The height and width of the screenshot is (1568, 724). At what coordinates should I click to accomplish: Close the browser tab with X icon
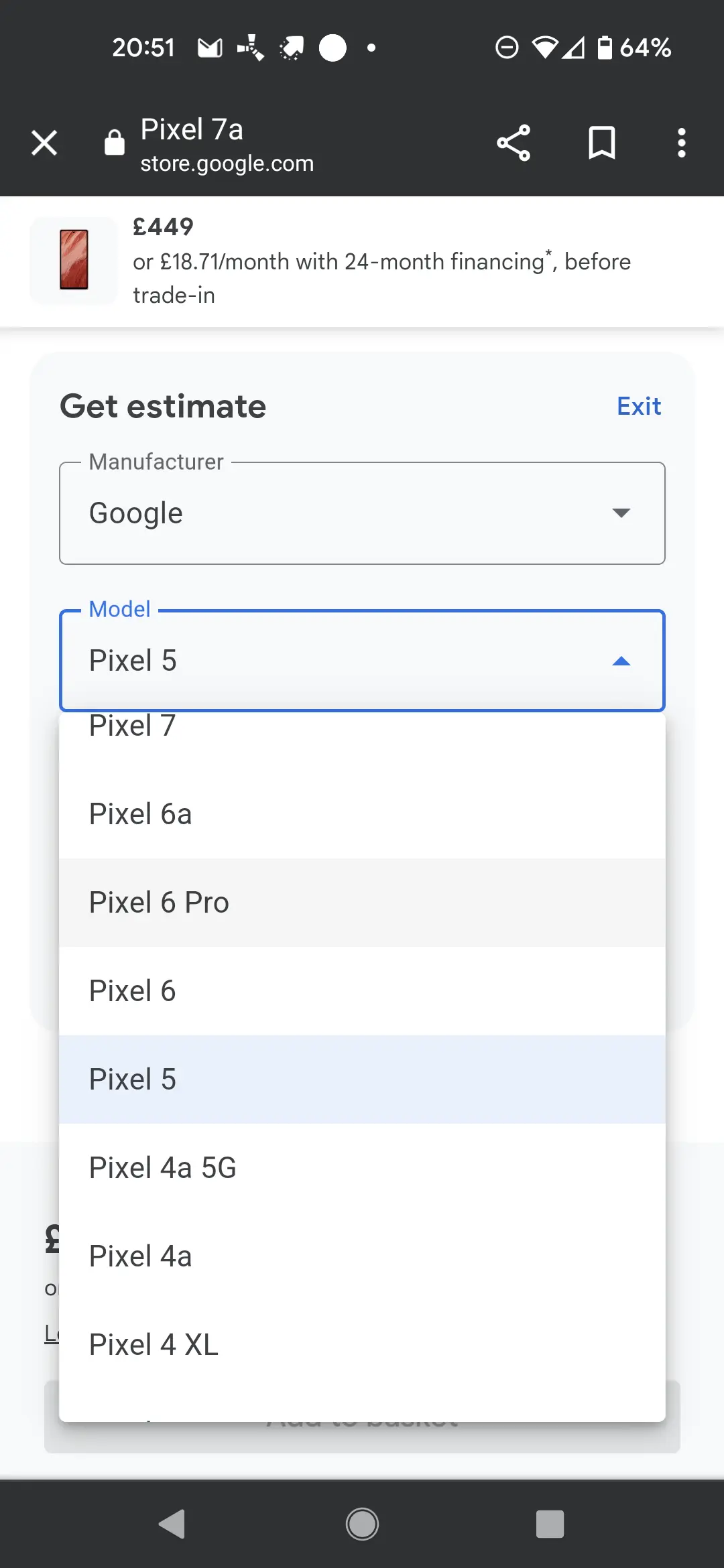click(x=44, y=143)
